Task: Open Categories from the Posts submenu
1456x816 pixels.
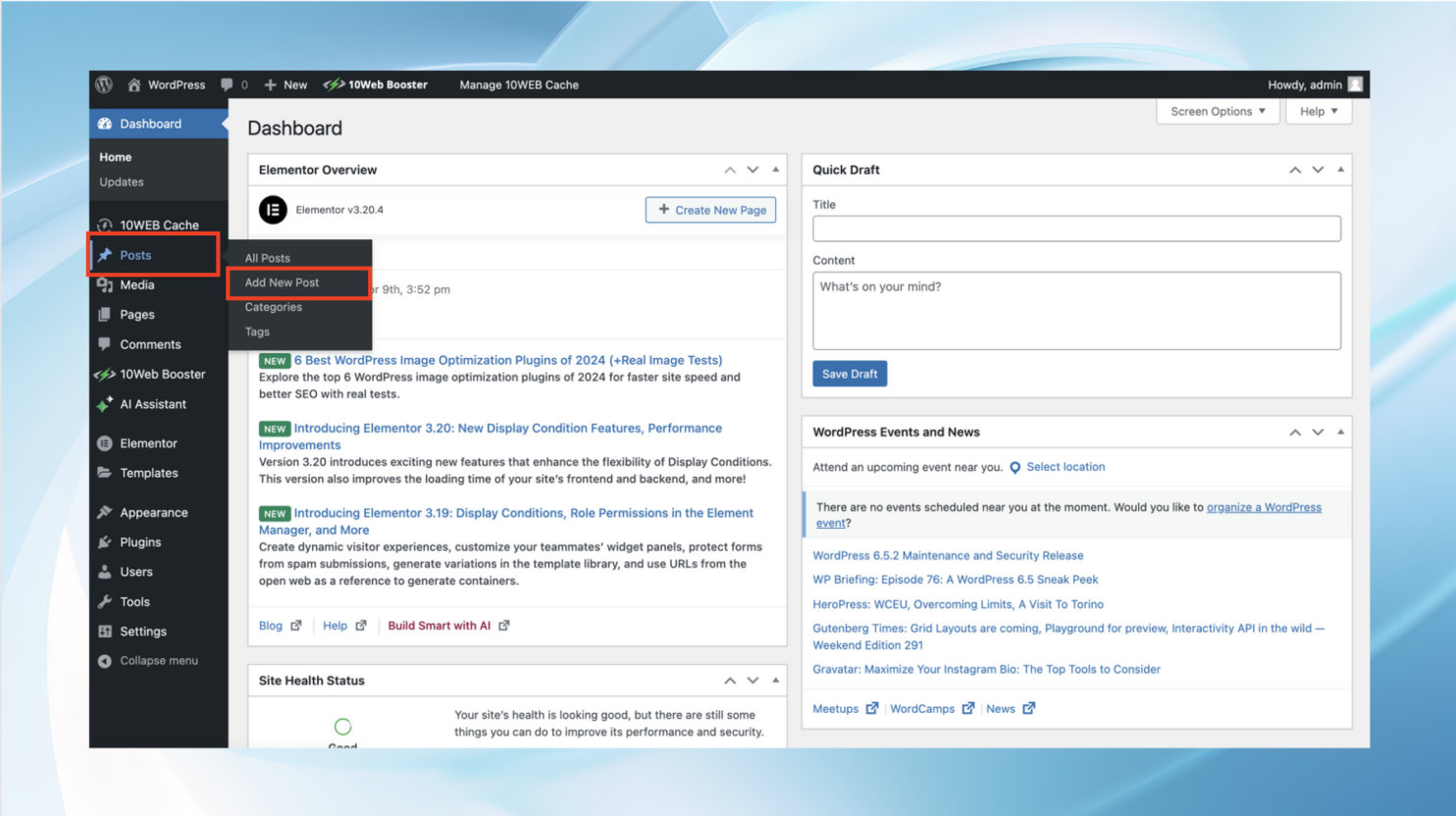Action: [273, 306]
